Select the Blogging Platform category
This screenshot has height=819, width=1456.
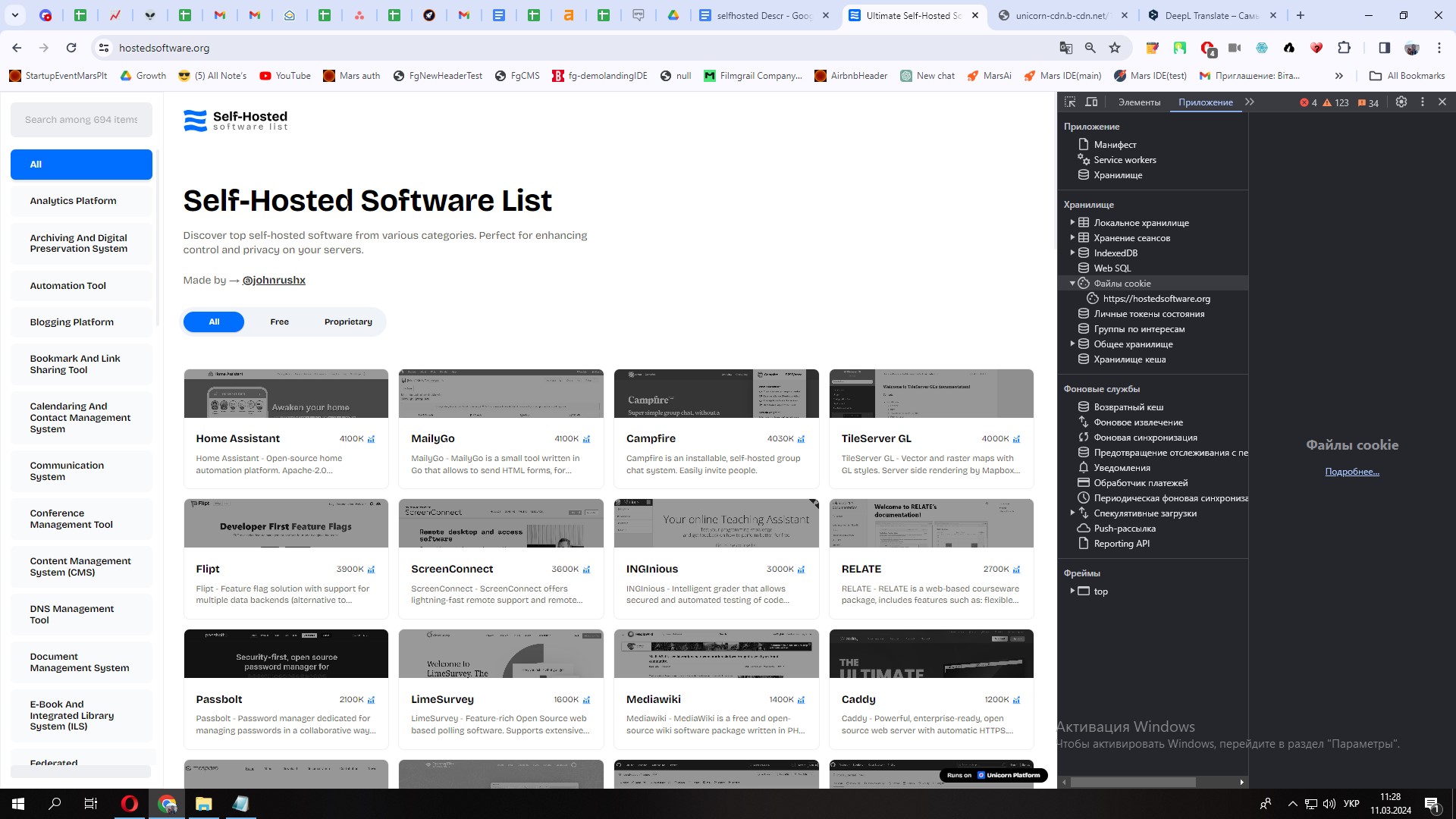pos(81,322)
